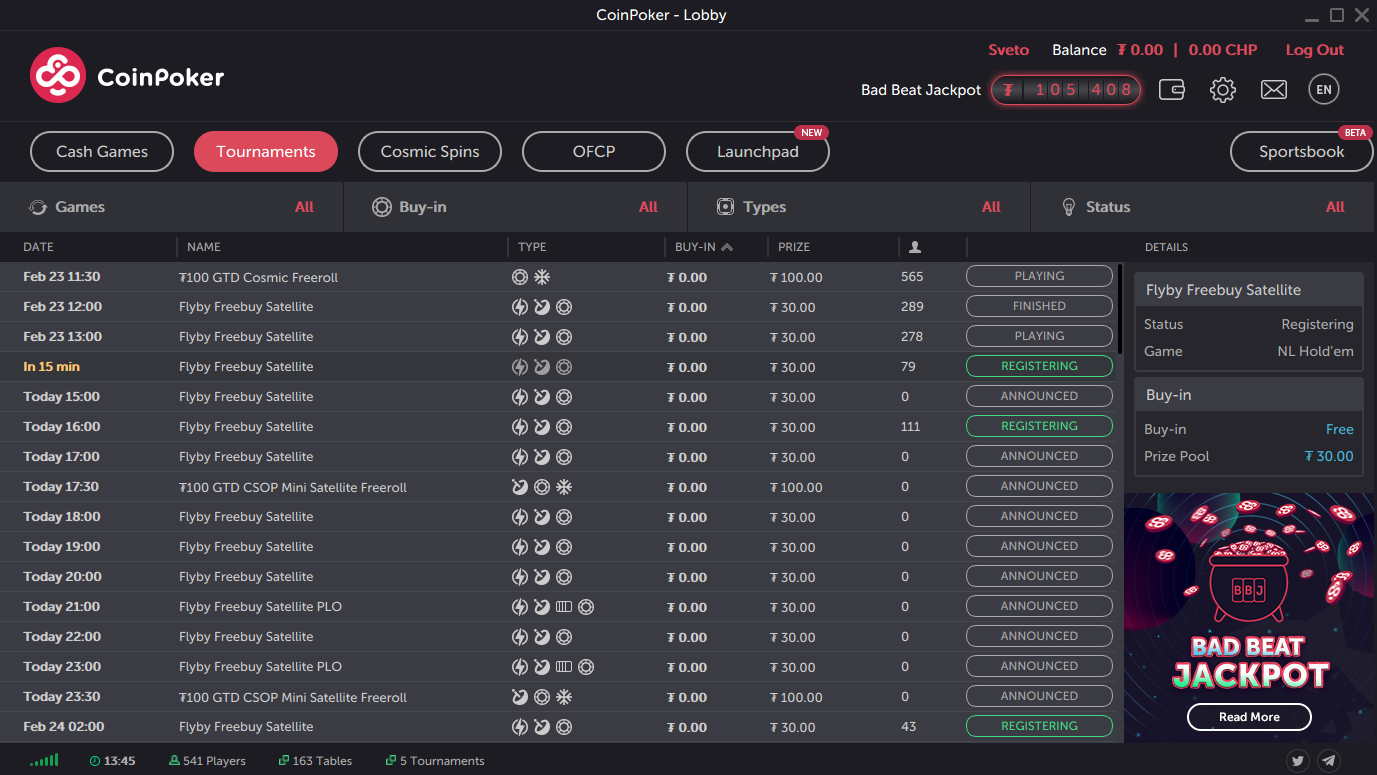Expand the Games filter dropdown
The width and height of the screenshot is (1377, 775).
pyautogui.click(x=171, y=207)
